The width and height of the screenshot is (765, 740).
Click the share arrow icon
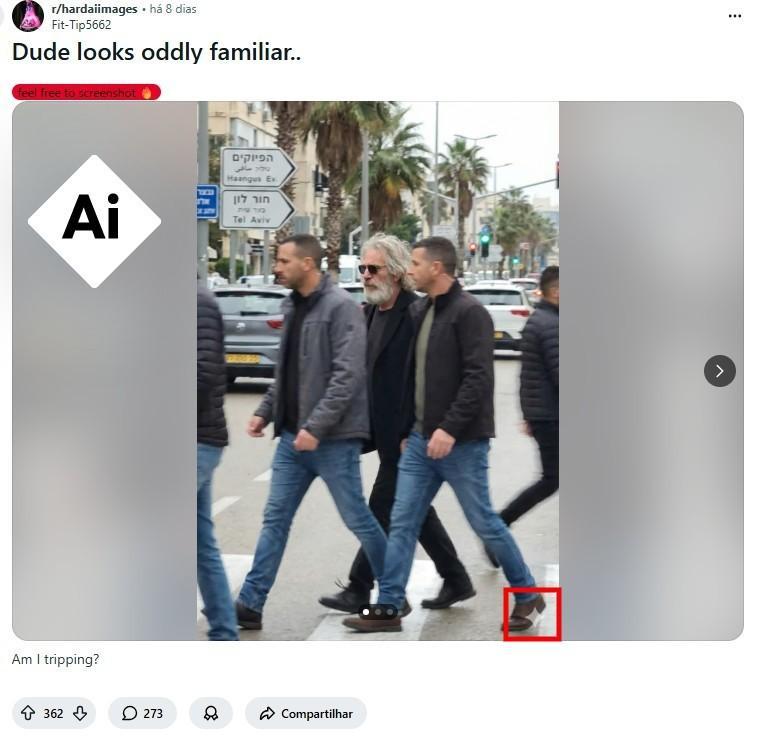pos(267,714)
